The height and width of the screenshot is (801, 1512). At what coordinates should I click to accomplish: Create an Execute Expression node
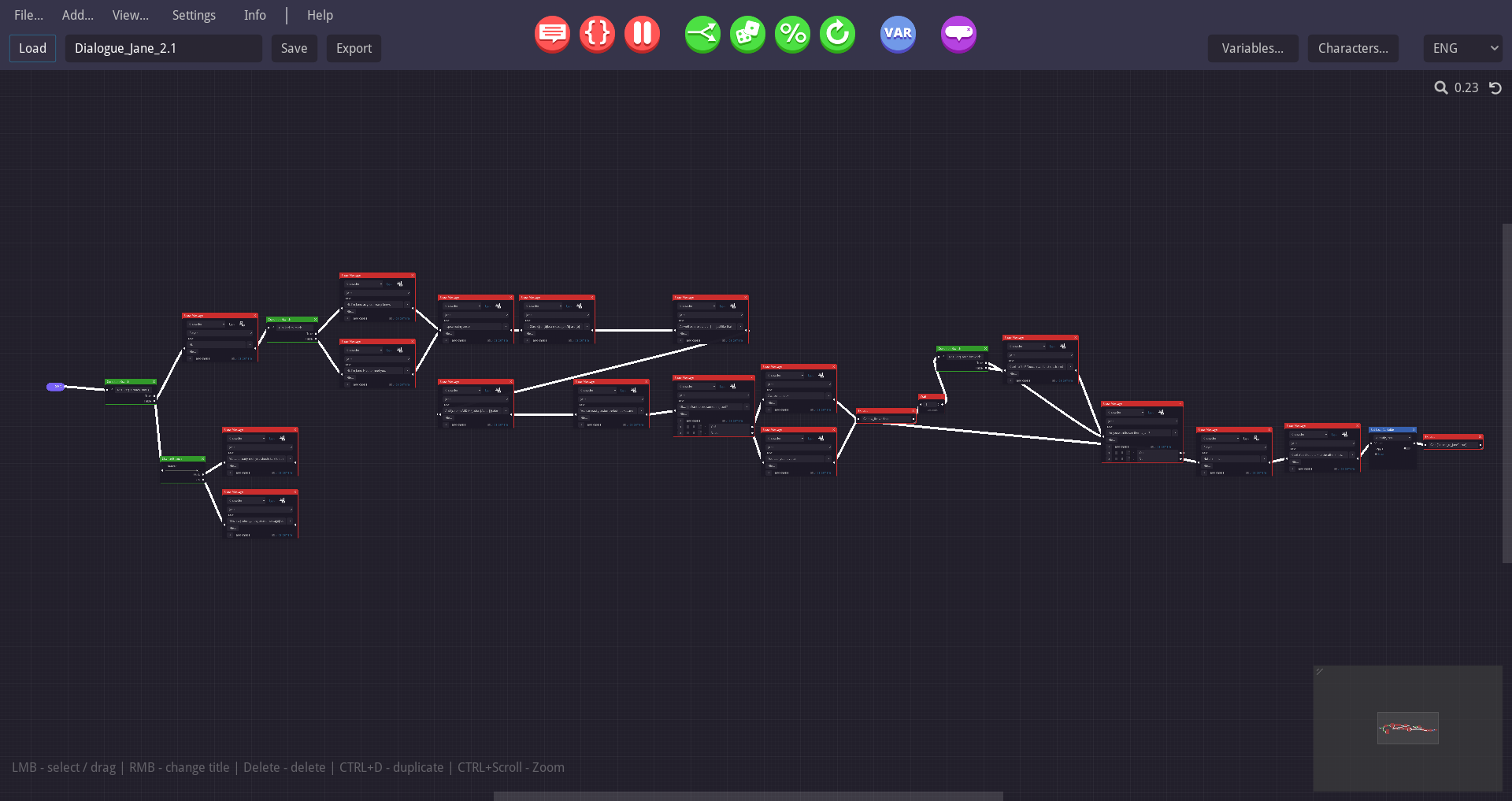(597, 34)
